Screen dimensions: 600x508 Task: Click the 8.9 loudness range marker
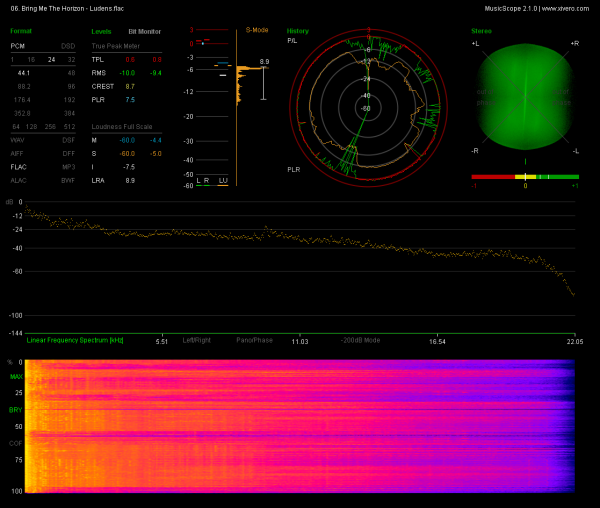tap(264, 62)
